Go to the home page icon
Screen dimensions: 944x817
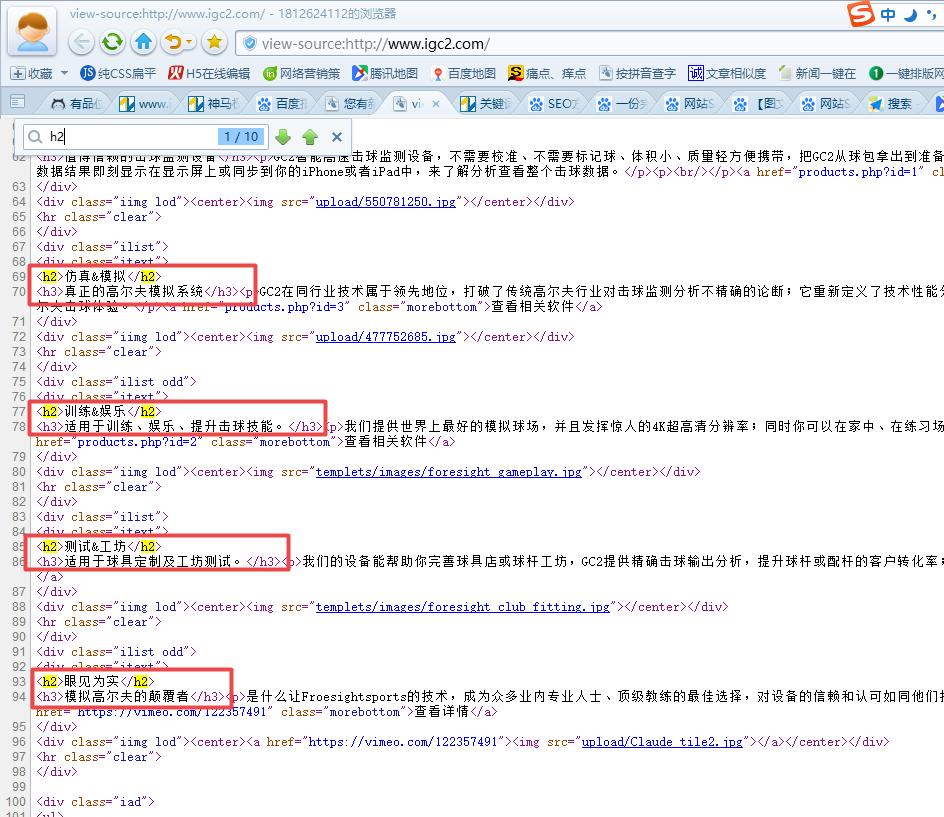pos(143,42)
